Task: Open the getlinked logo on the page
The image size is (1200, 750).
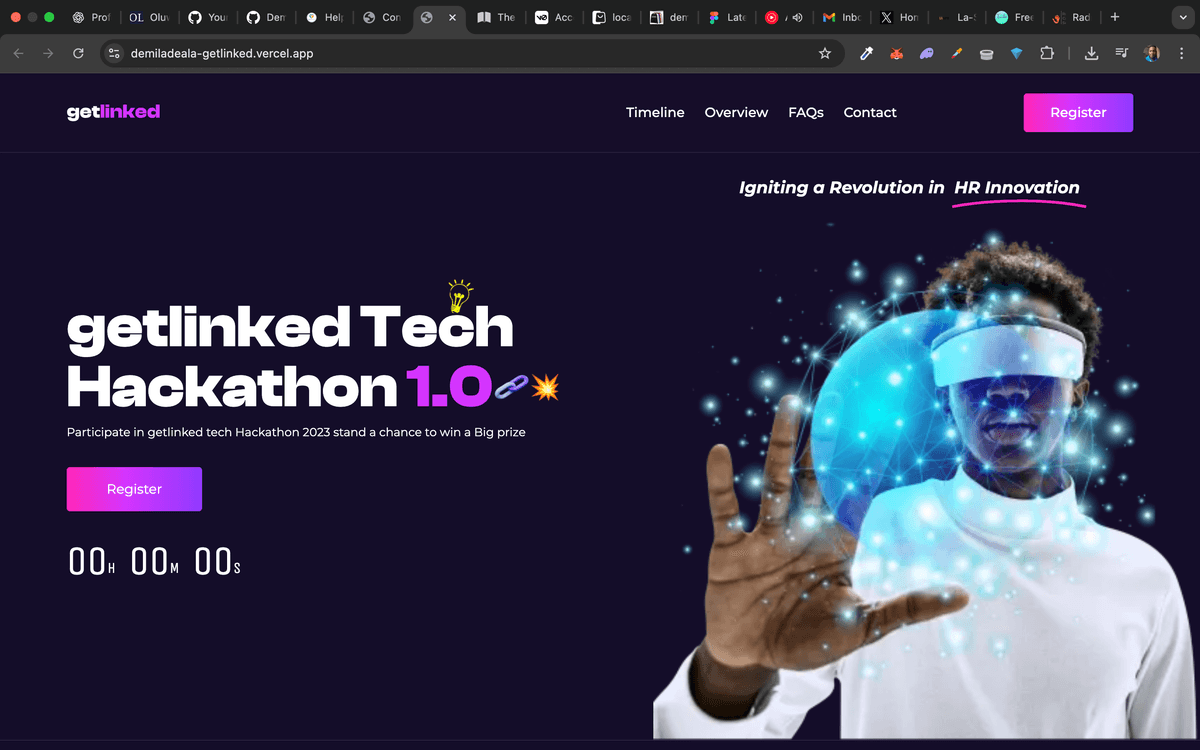Action: [x=113, y=112]
